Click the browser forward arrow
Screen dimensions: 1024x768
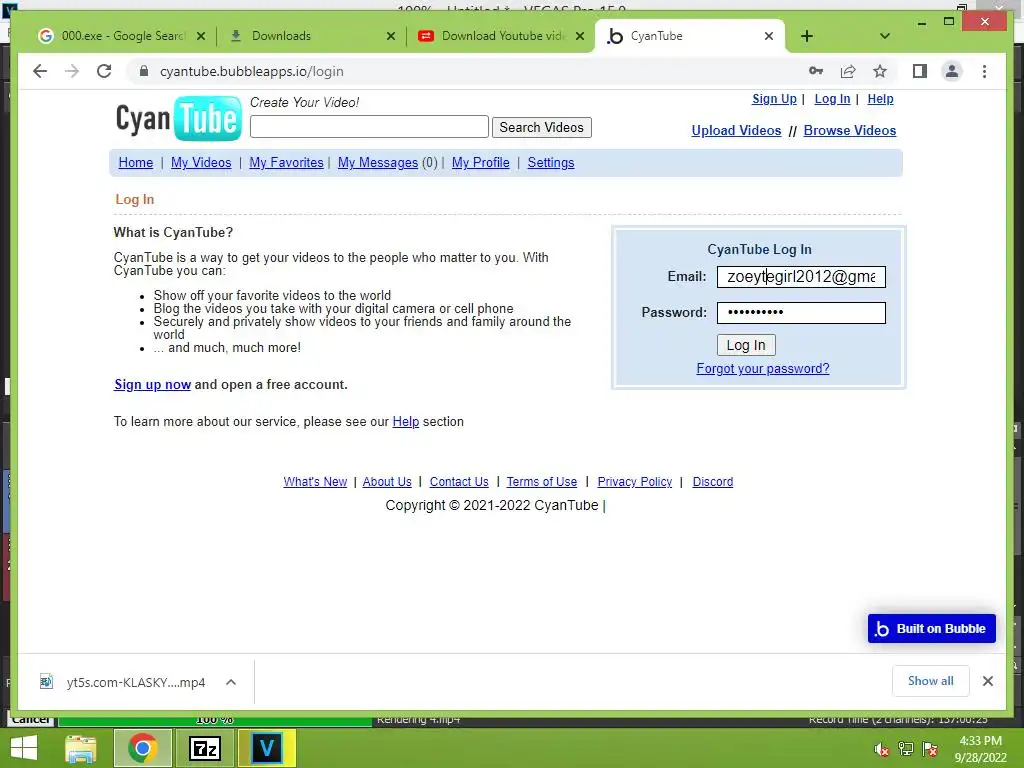(72, 71)
